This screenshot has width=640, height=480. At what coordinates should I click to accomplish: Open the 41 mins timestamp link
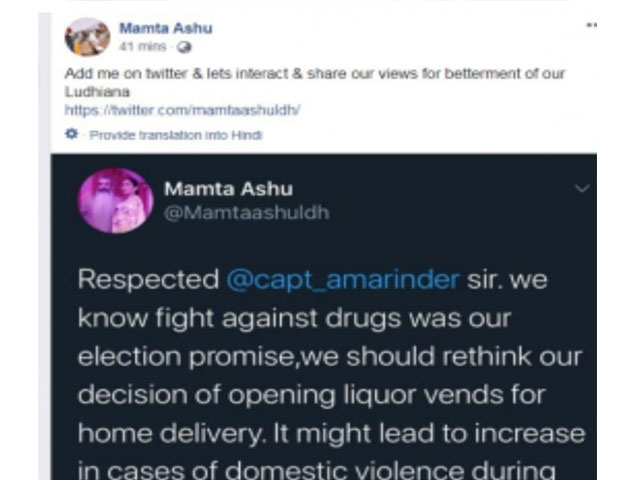142,47
